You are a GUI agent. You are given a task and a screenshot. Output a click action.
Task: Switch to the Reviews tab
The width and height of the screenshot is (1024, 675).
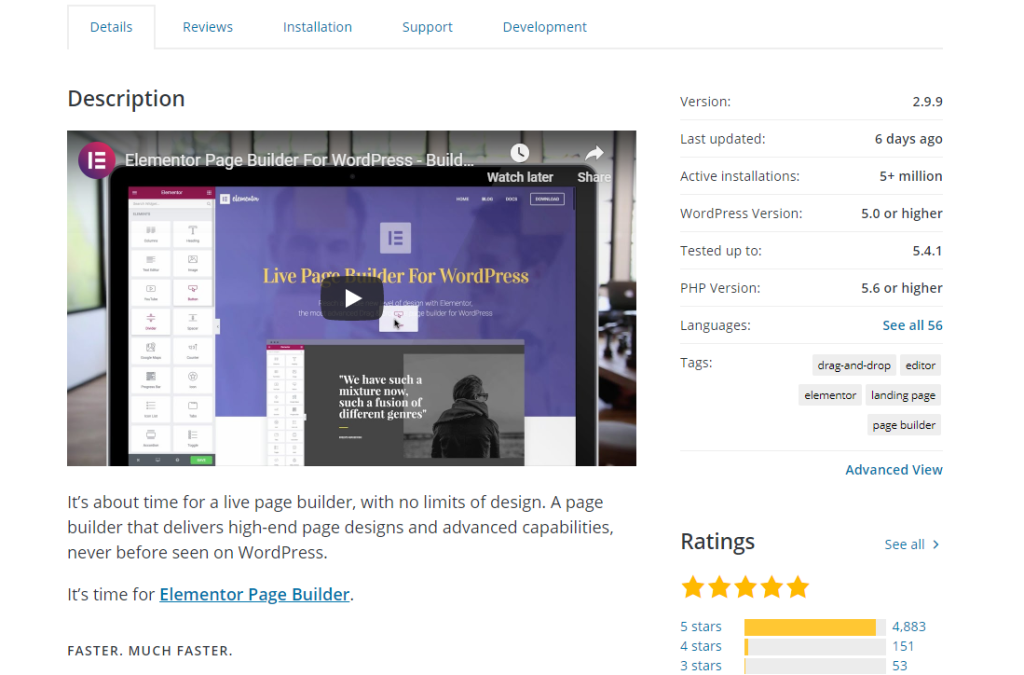207,27
